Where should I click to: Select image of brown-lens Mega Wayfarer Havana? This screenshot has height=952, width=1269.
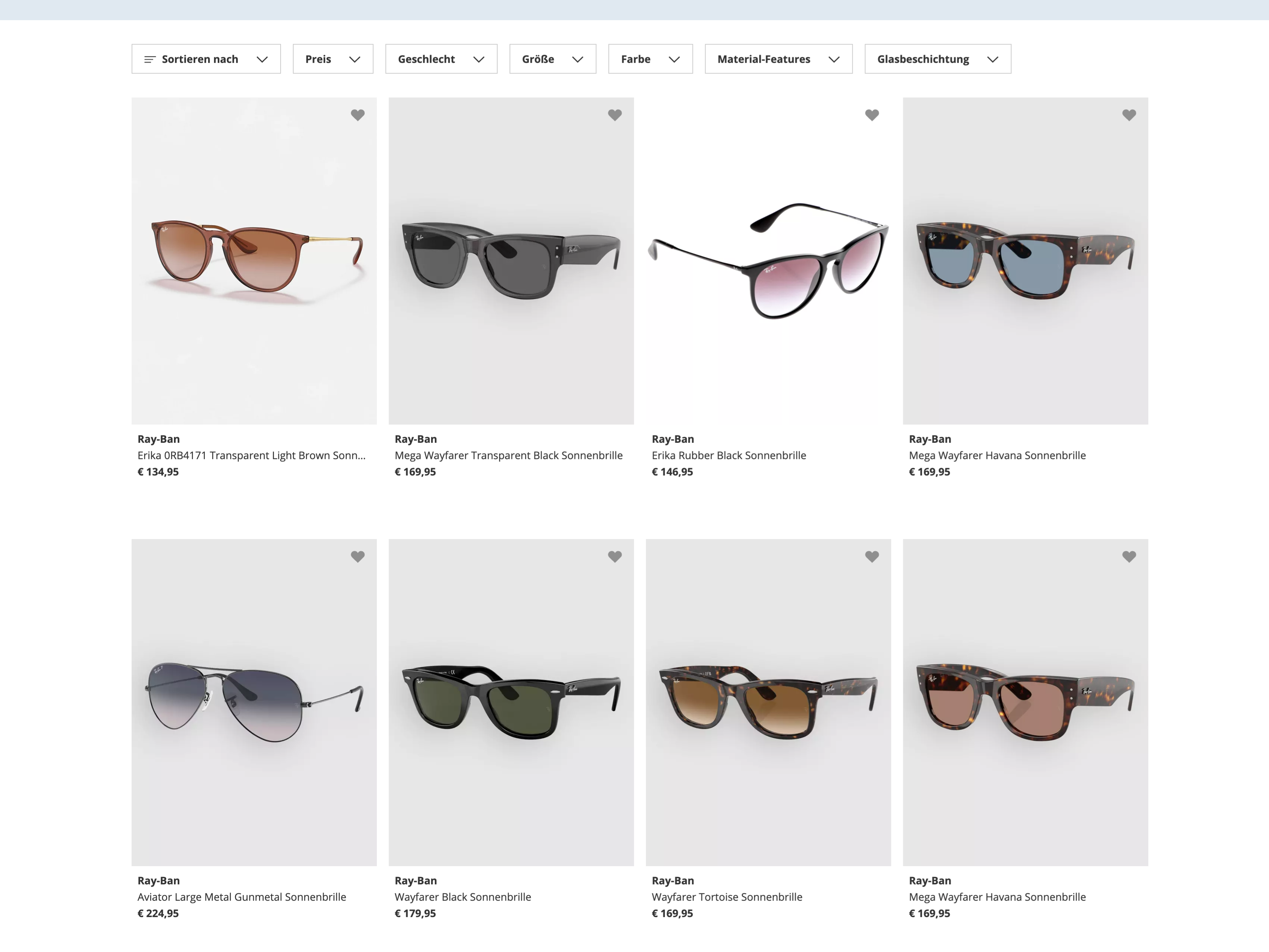click(1025, 702)
